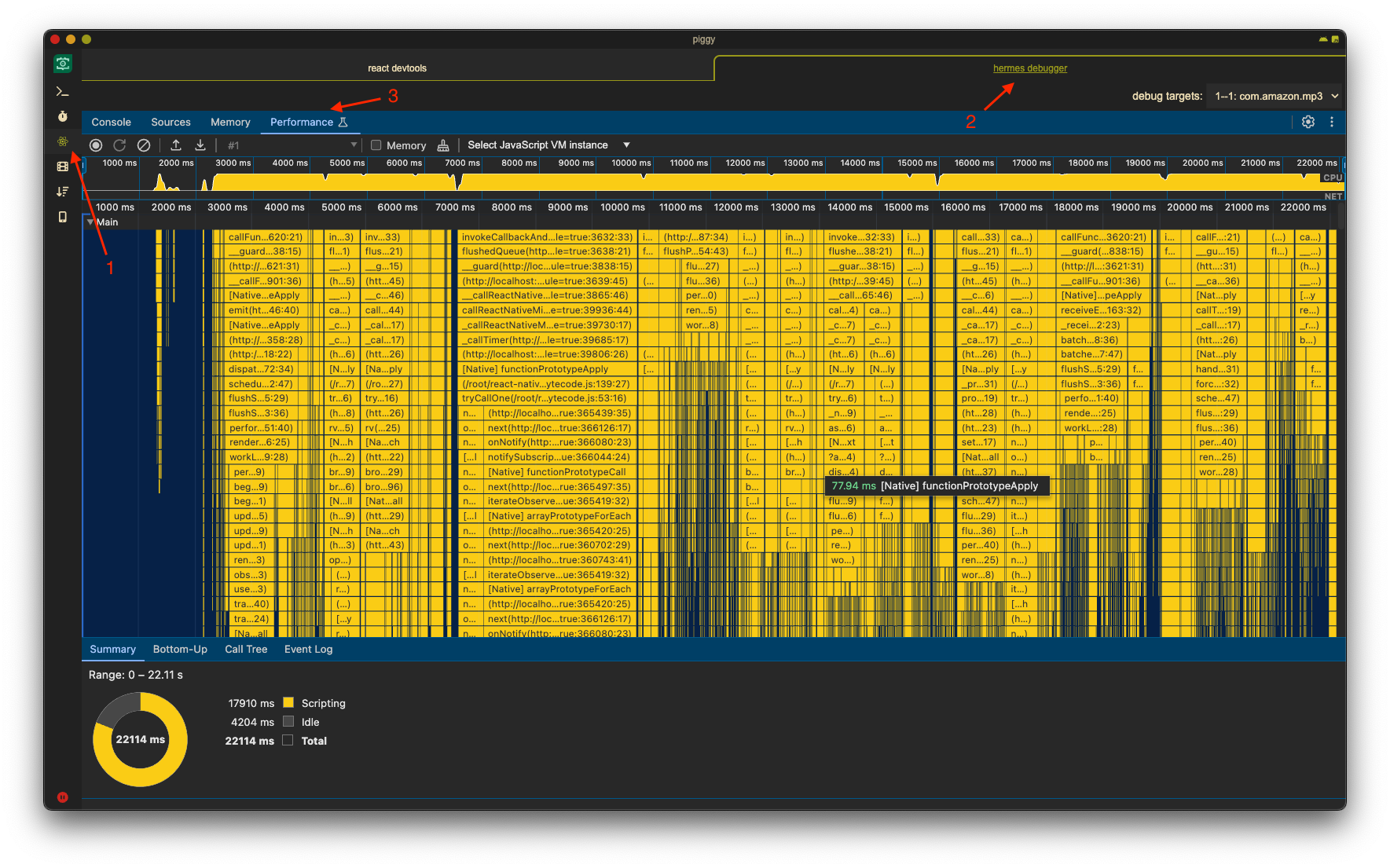Viewport: 1390px width, 868px height.
Task: Open the react devtools tab
Action: pyautogui.click(x=397, y=68)
